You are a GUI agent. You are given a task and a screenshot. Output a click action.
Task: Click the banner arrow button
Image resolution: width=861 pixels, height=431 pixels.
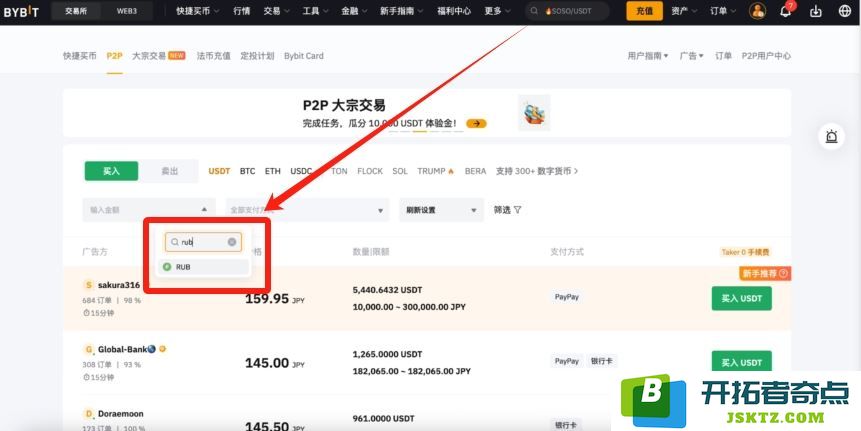pos(476,124)
